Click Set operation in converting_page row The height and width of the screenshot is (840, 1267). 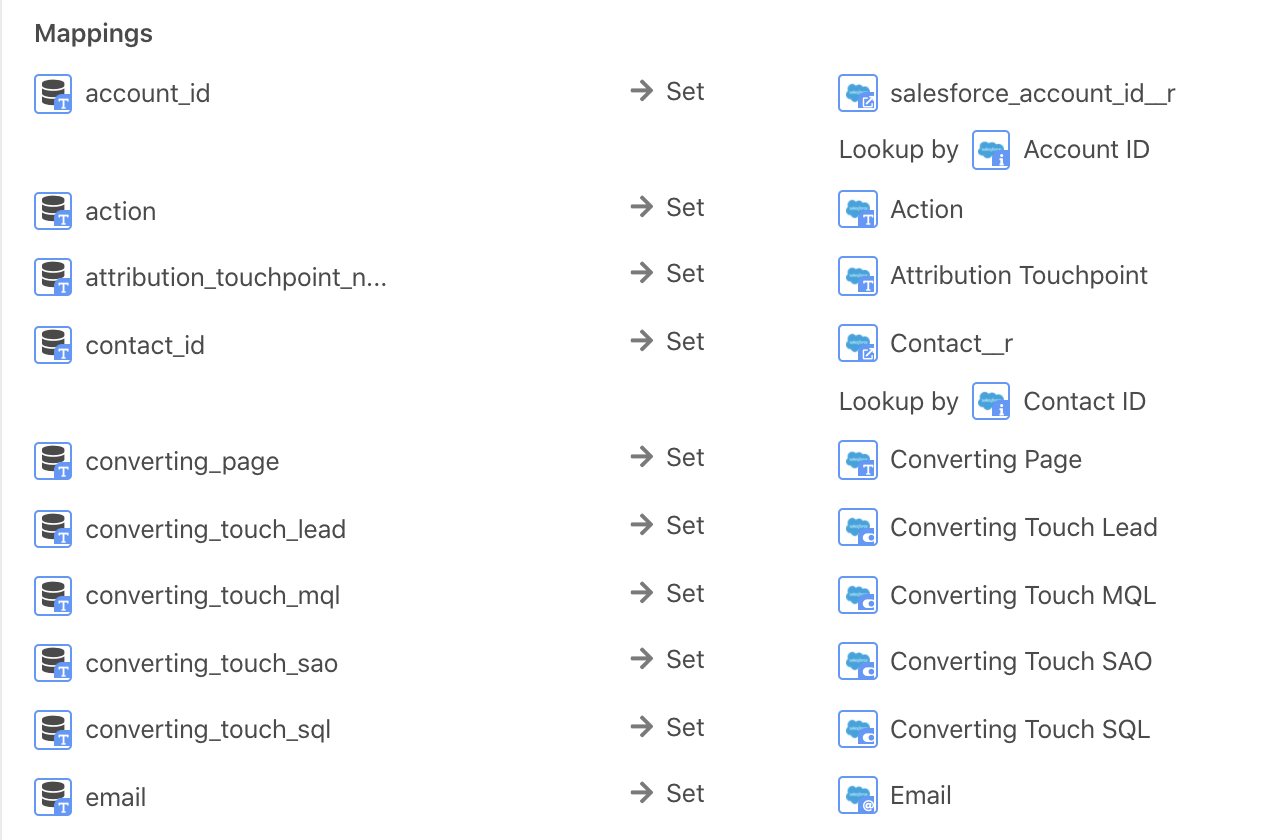[668, 458]
